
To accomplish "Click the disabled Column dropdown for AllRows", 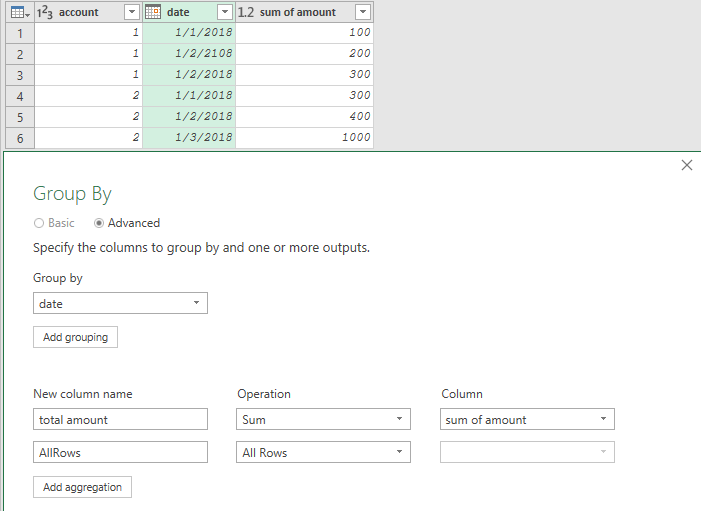I will coord(527,452).
